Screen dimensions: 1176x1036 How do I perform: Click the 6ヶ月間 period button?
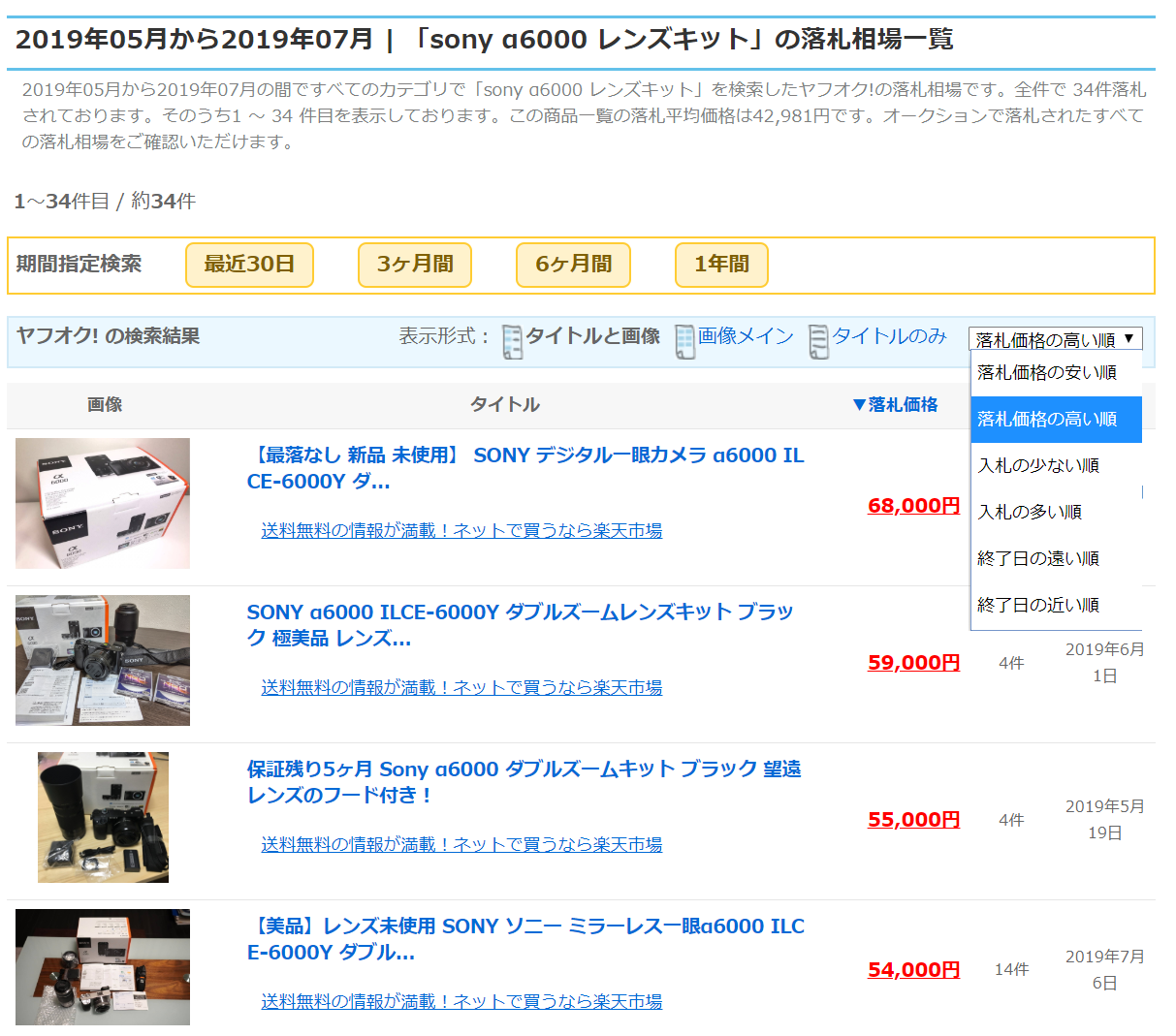click(573, 265)
